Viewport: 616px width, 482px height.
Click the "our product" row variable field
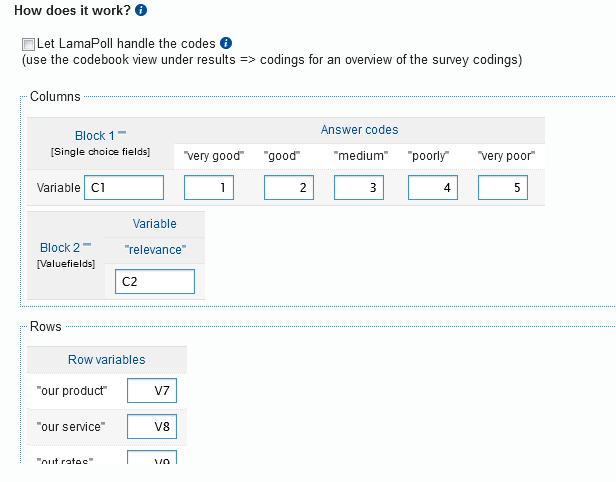click(152, 390)
